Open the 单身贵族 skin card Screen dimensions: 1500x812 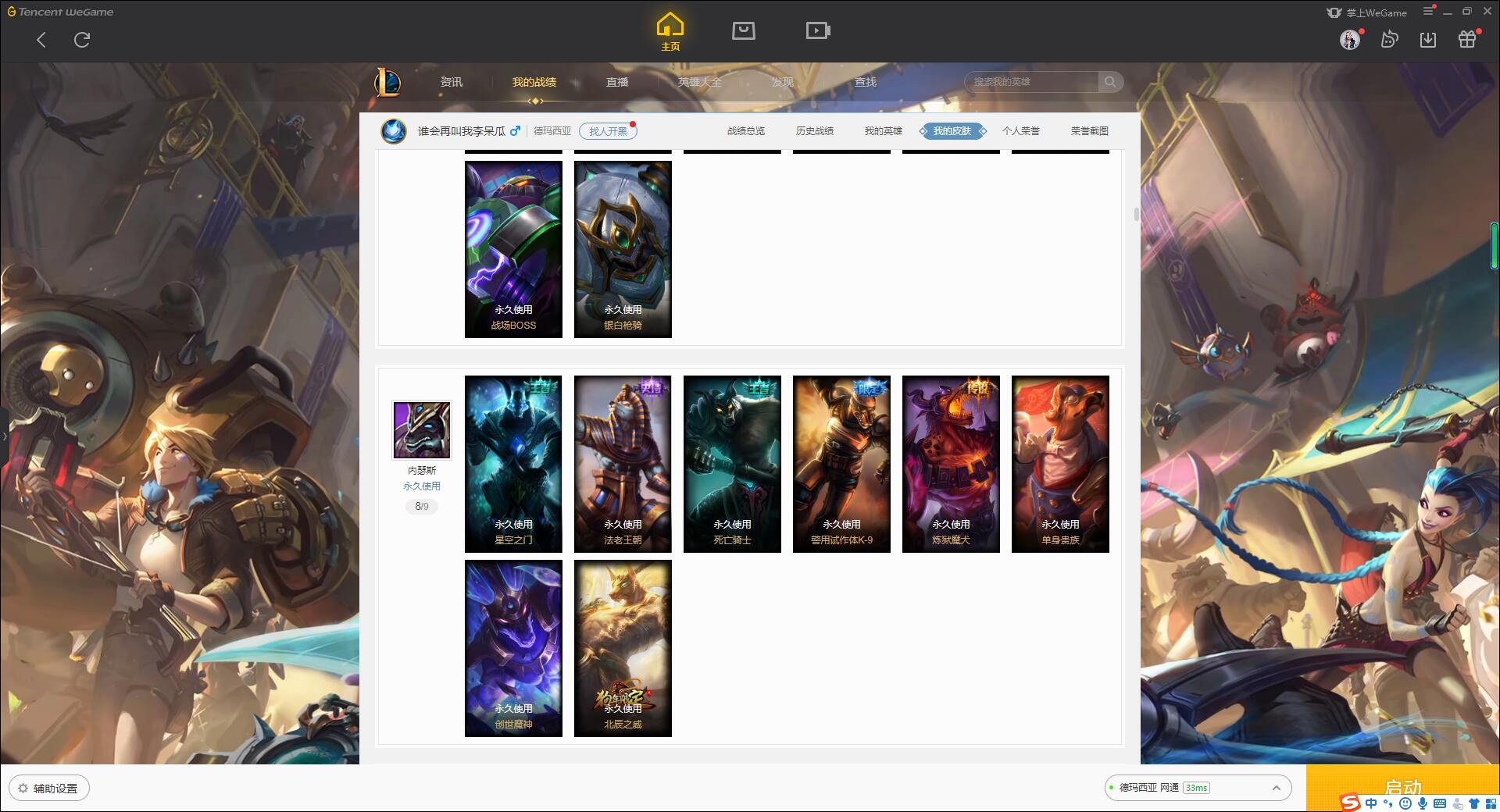coord(1060,465)
